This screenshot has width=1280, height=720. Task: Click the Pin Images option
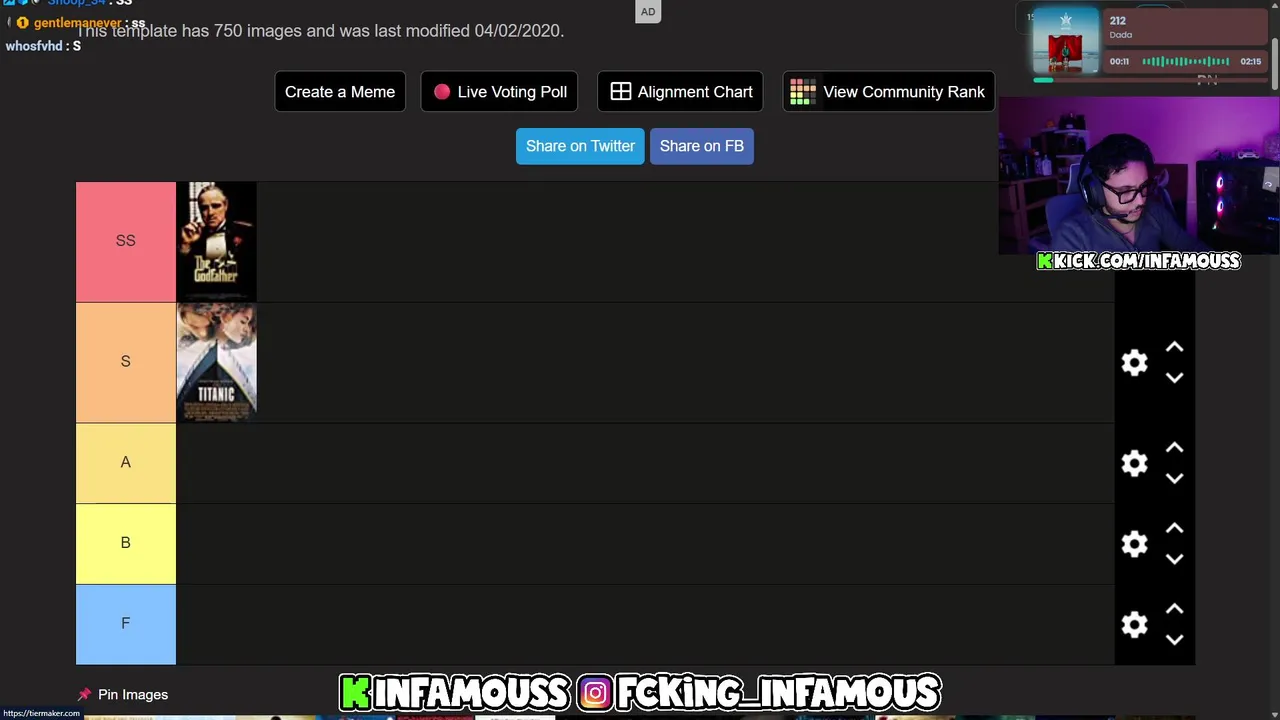click(x=122, y=694)
